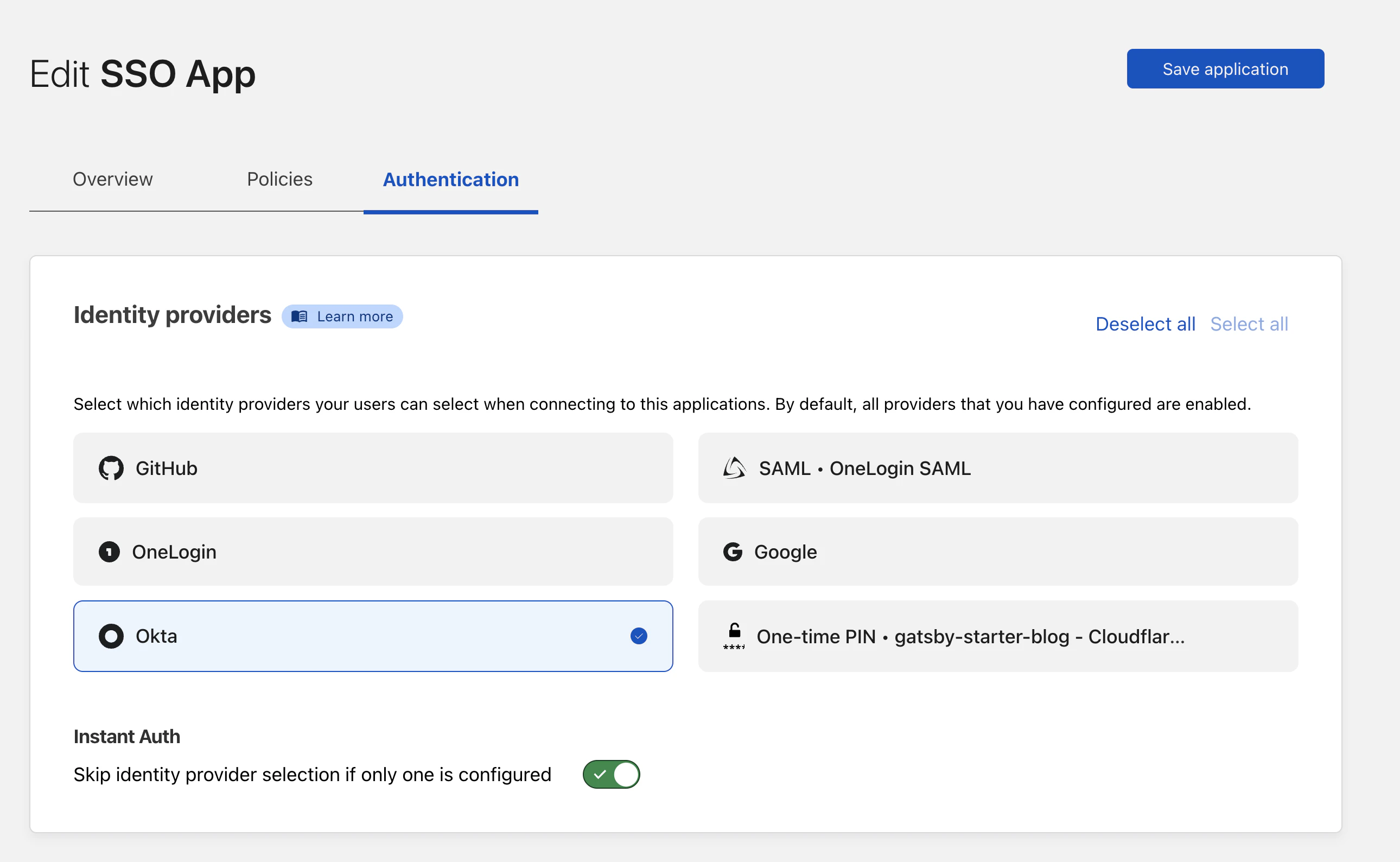Viewport: 1400px width, 862px height.
Task: Switch to the Policies tab
Action: (280, 179)
